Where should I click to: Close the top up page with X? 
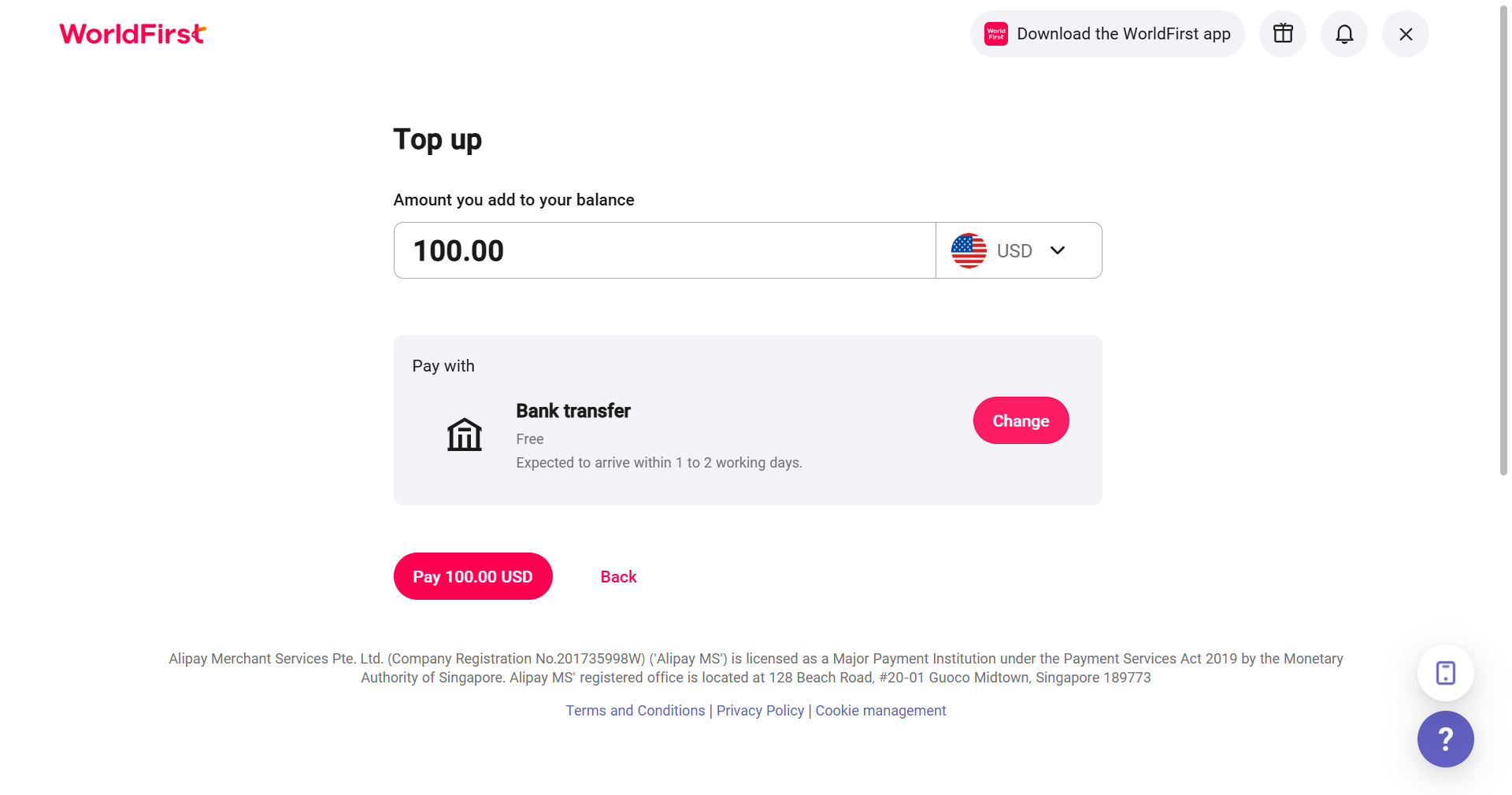coord(1406,34)
